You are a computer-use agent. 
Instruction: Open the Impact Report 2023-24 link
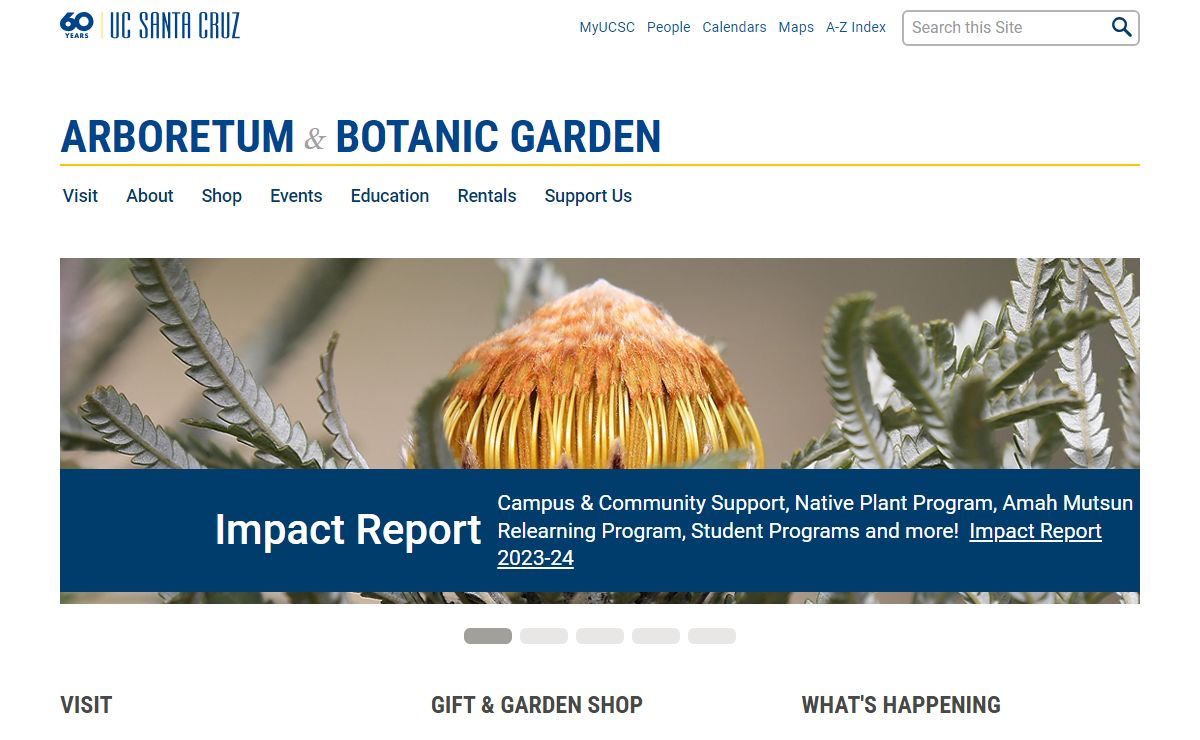pos(1035,531)
